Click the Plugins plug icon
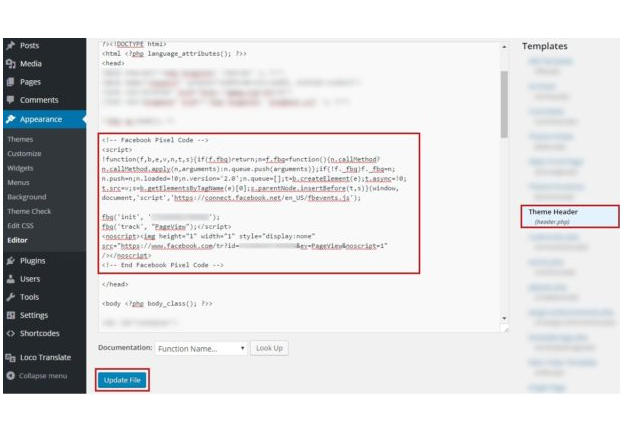The width and height of the screenshot is (624, 434). 11,261
